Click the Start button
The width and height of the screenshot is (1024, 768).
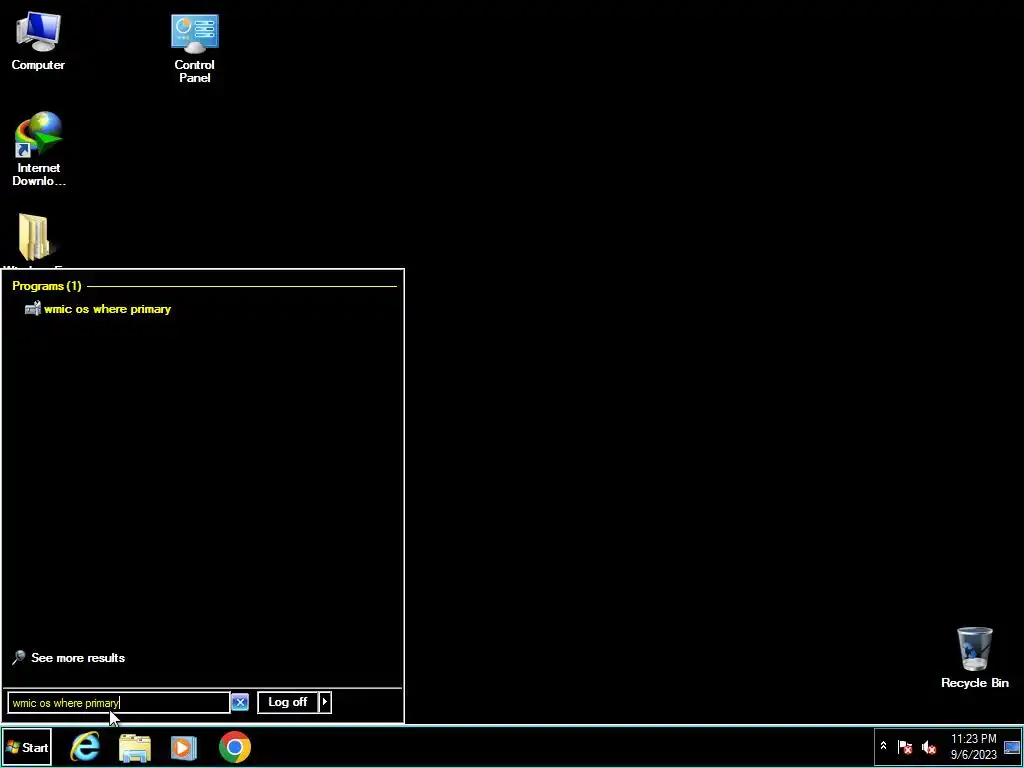pos(27,747)
